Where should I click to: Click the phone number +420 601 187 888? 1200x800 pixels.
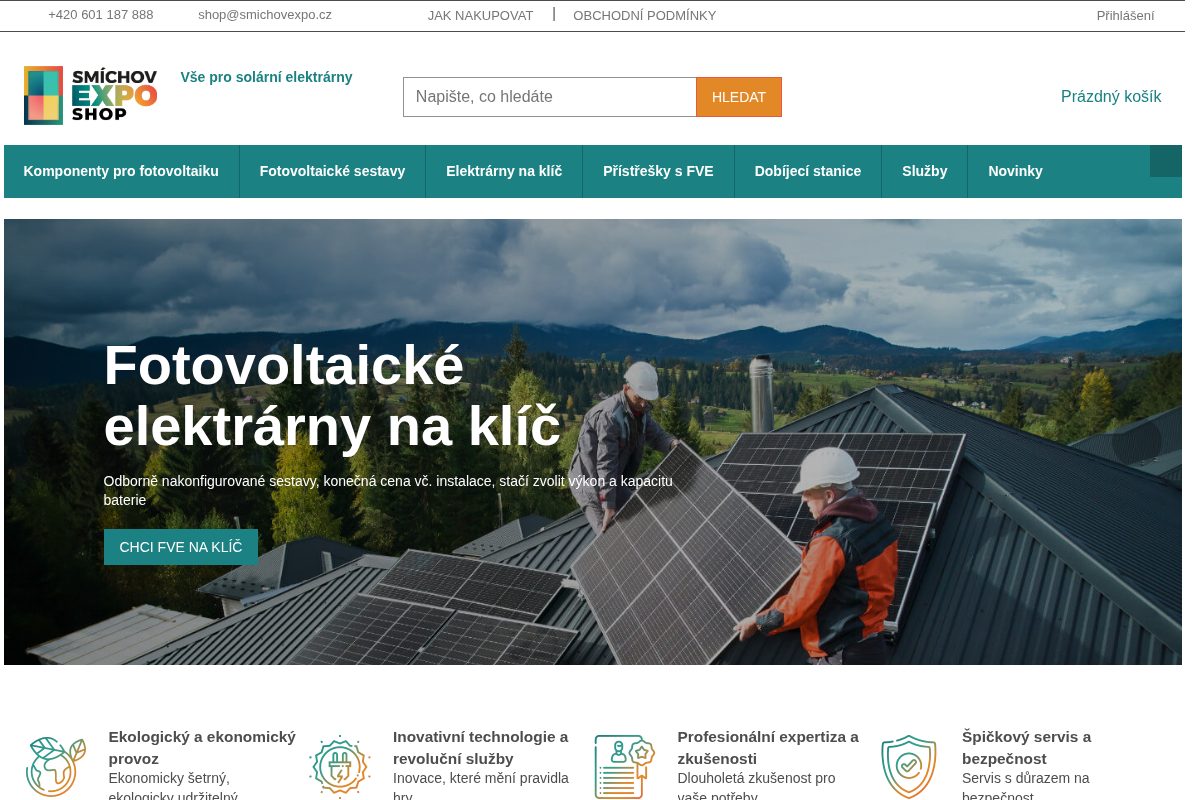101,15
